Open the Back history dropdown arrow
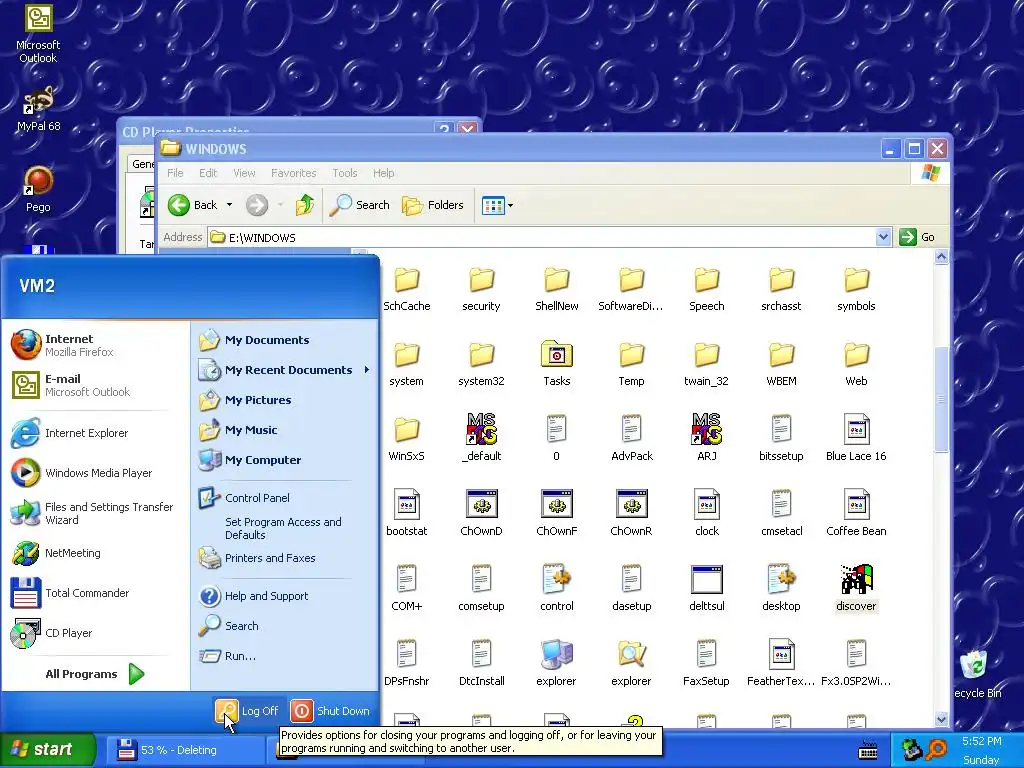Screen dimensions: 1024x768 click(229, 205)
